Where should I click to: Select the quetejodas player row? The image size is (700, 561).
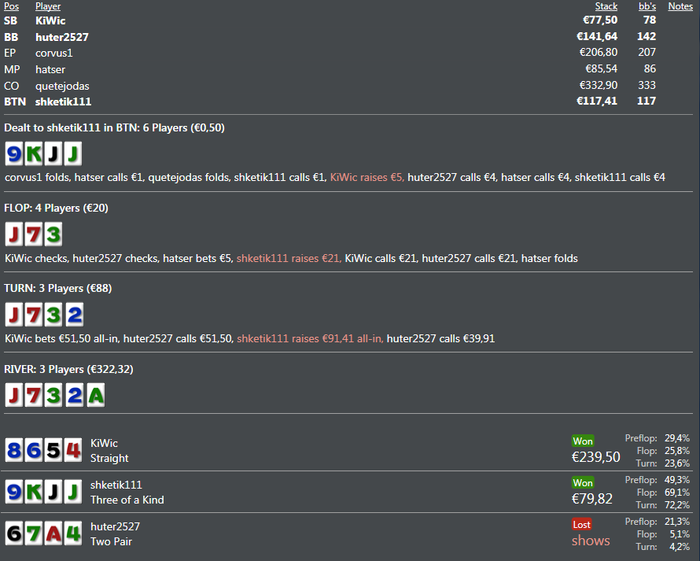(x=348, y=86)
